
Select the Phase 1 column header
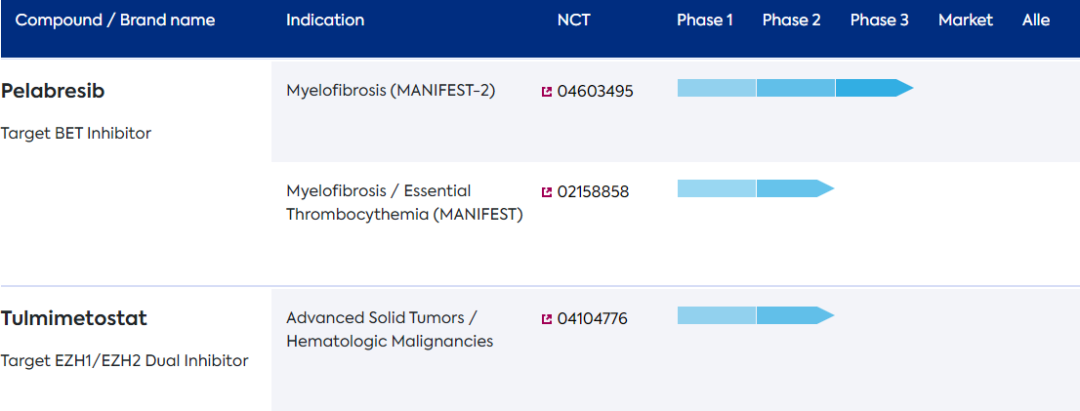705,20
